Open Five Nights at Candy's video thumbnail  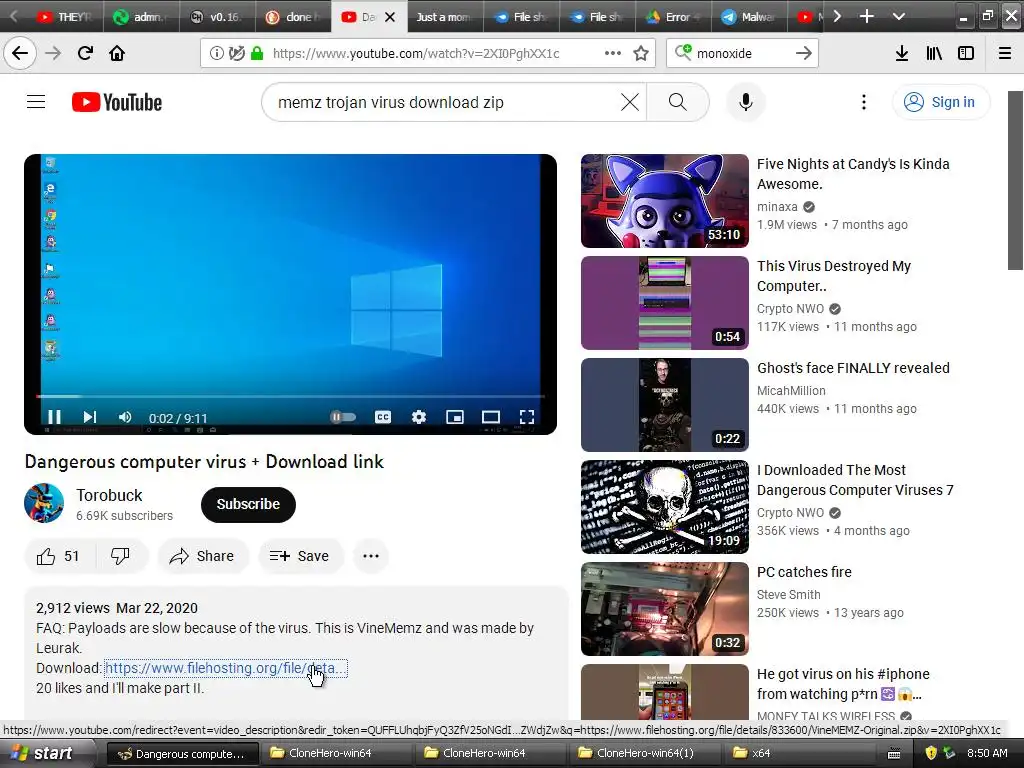coord(665,201)
